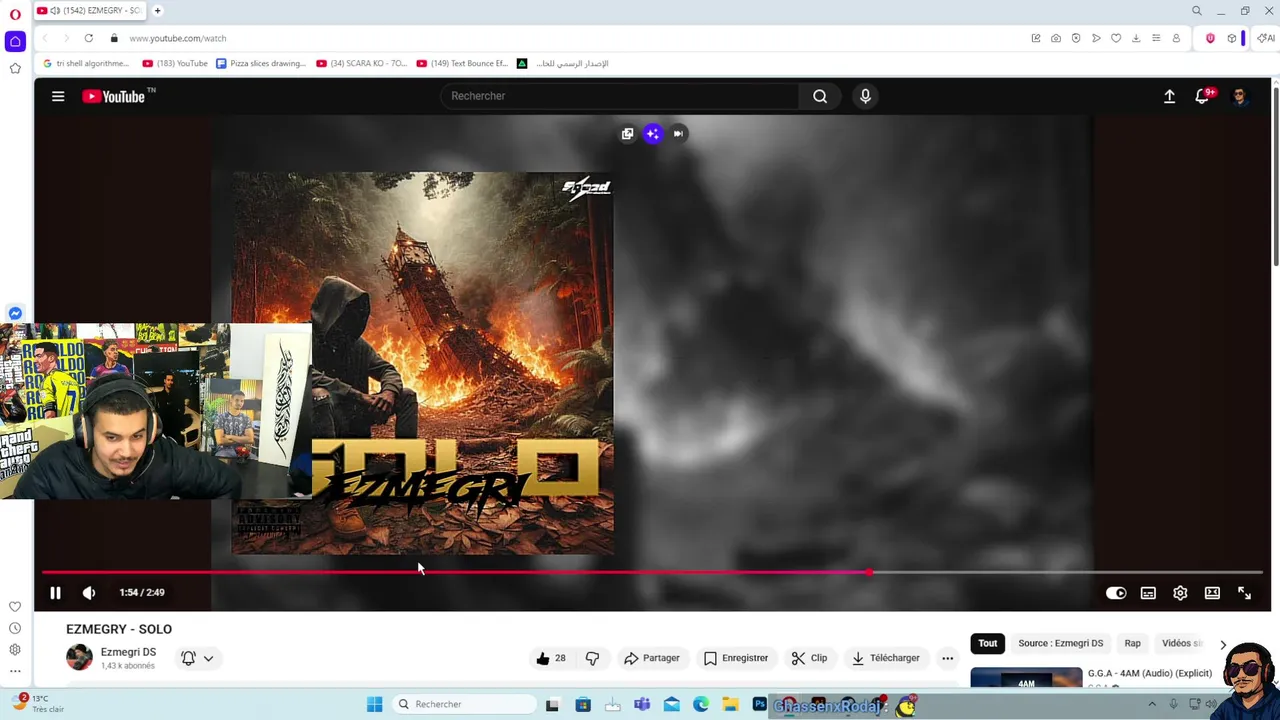Open the tri shell algorithme bookmark
Screen dimensions: 1280x720
(86, 63)
